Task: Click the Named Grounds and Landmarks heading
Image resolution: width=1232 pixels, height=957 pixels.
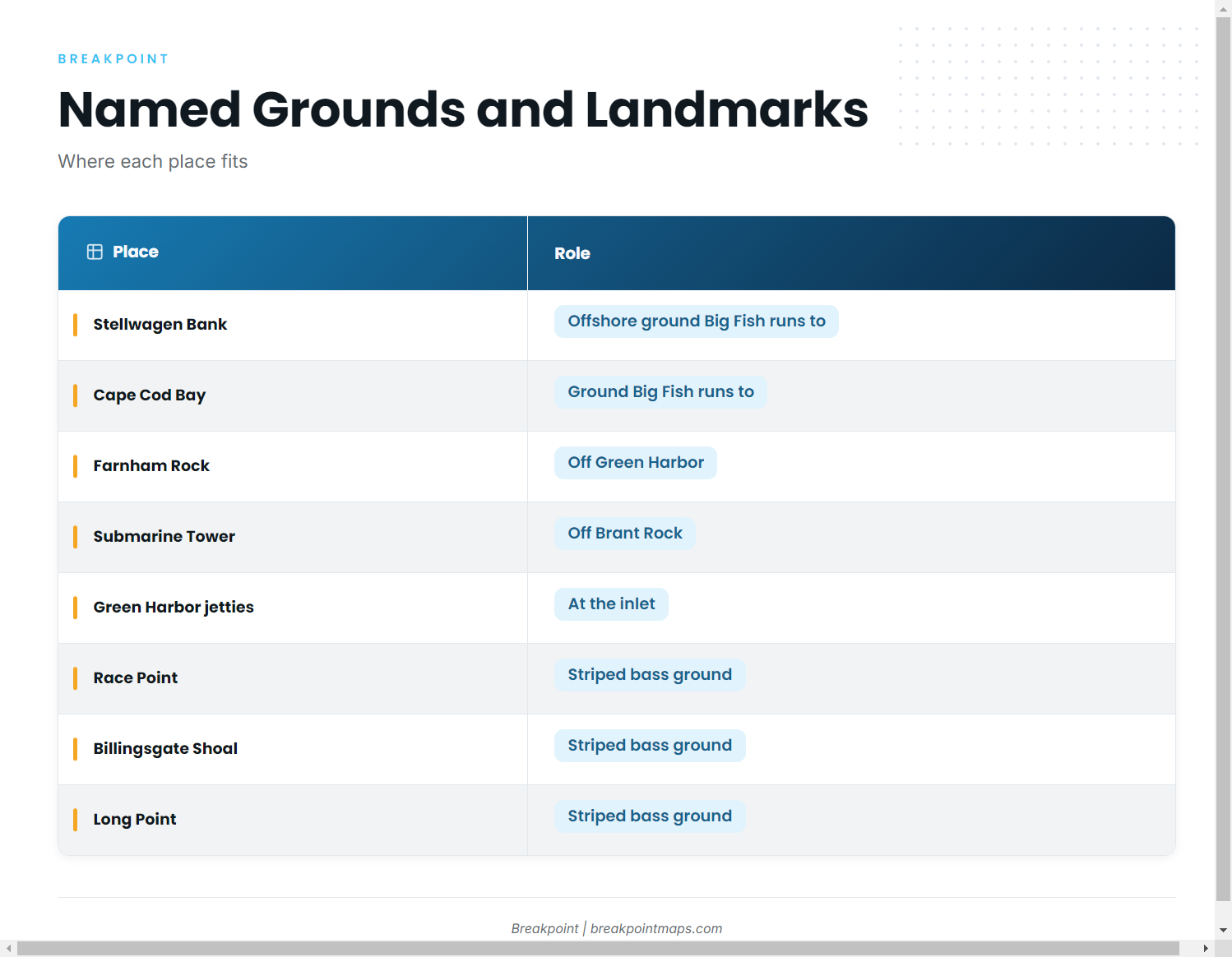Action: (x=463, y=109)
